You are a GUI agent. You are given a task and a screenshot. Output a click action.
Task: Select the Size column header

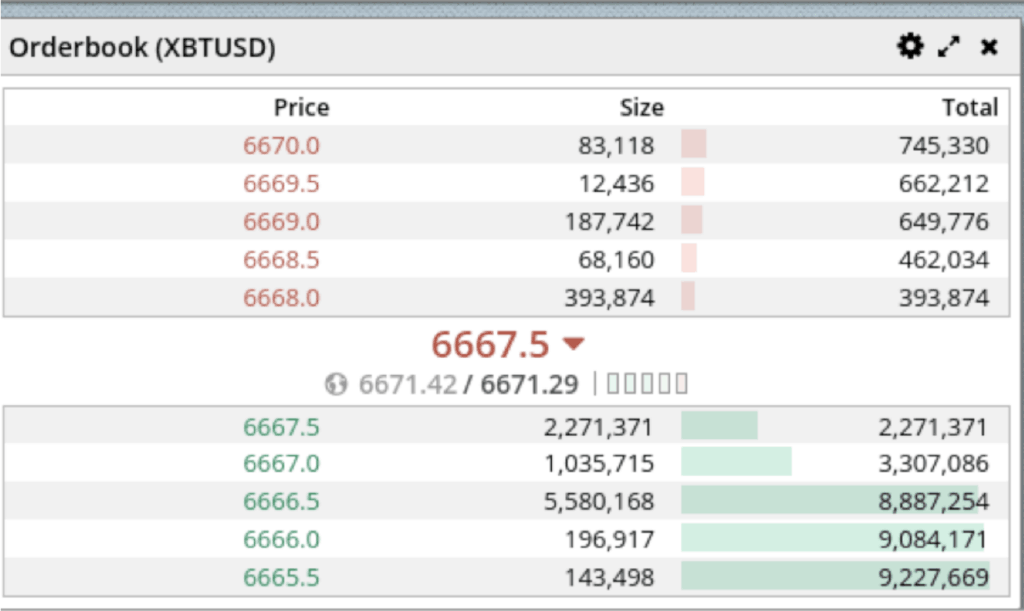[641, 108]
